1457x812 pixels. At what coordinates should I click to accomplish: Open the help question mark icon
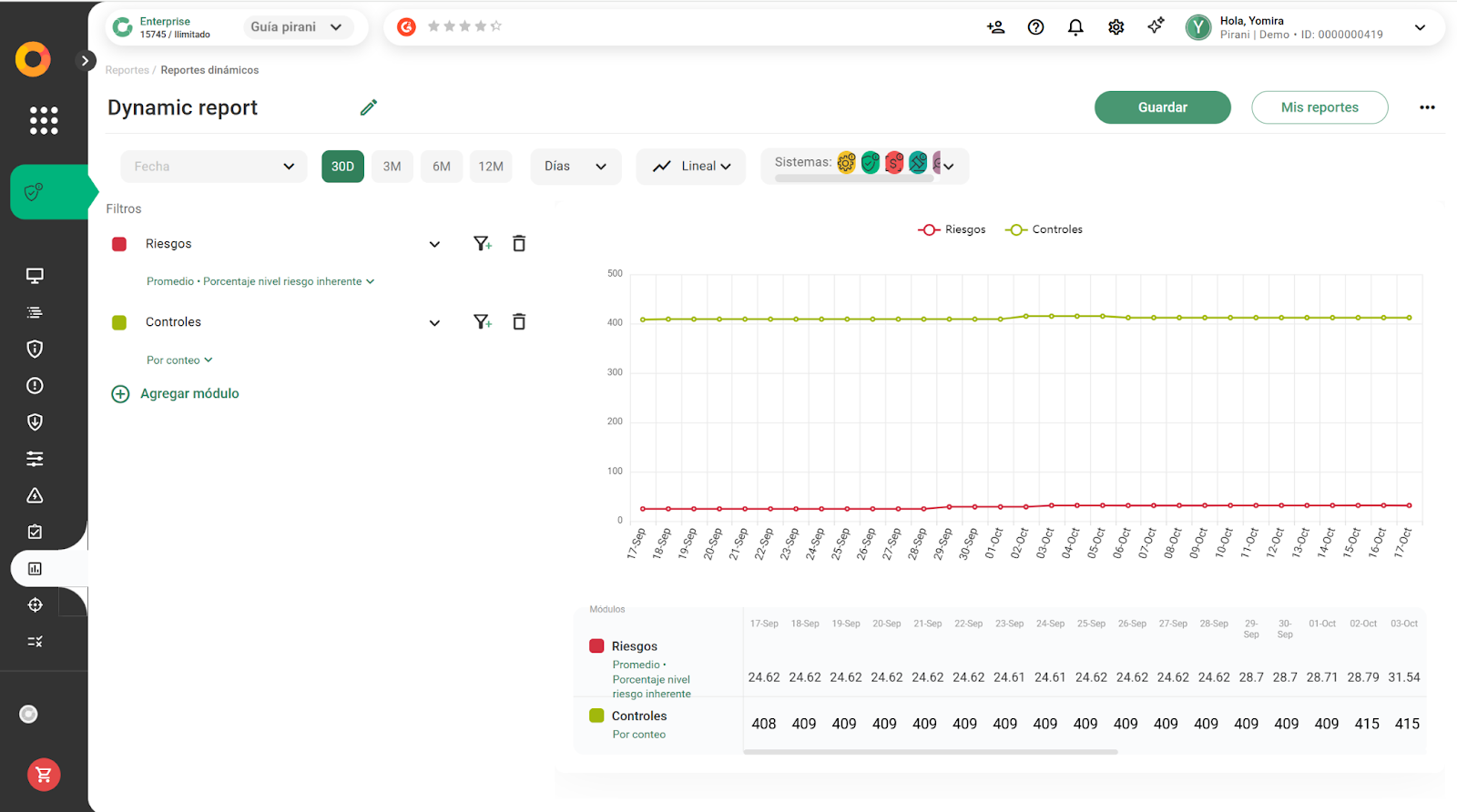click(1035, 27)
